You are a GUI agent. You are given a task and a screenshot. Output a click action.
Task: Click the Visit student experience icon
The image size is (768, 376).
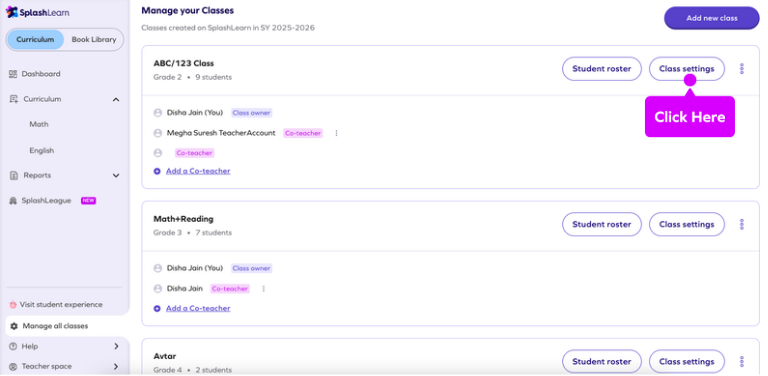[13, 305]
